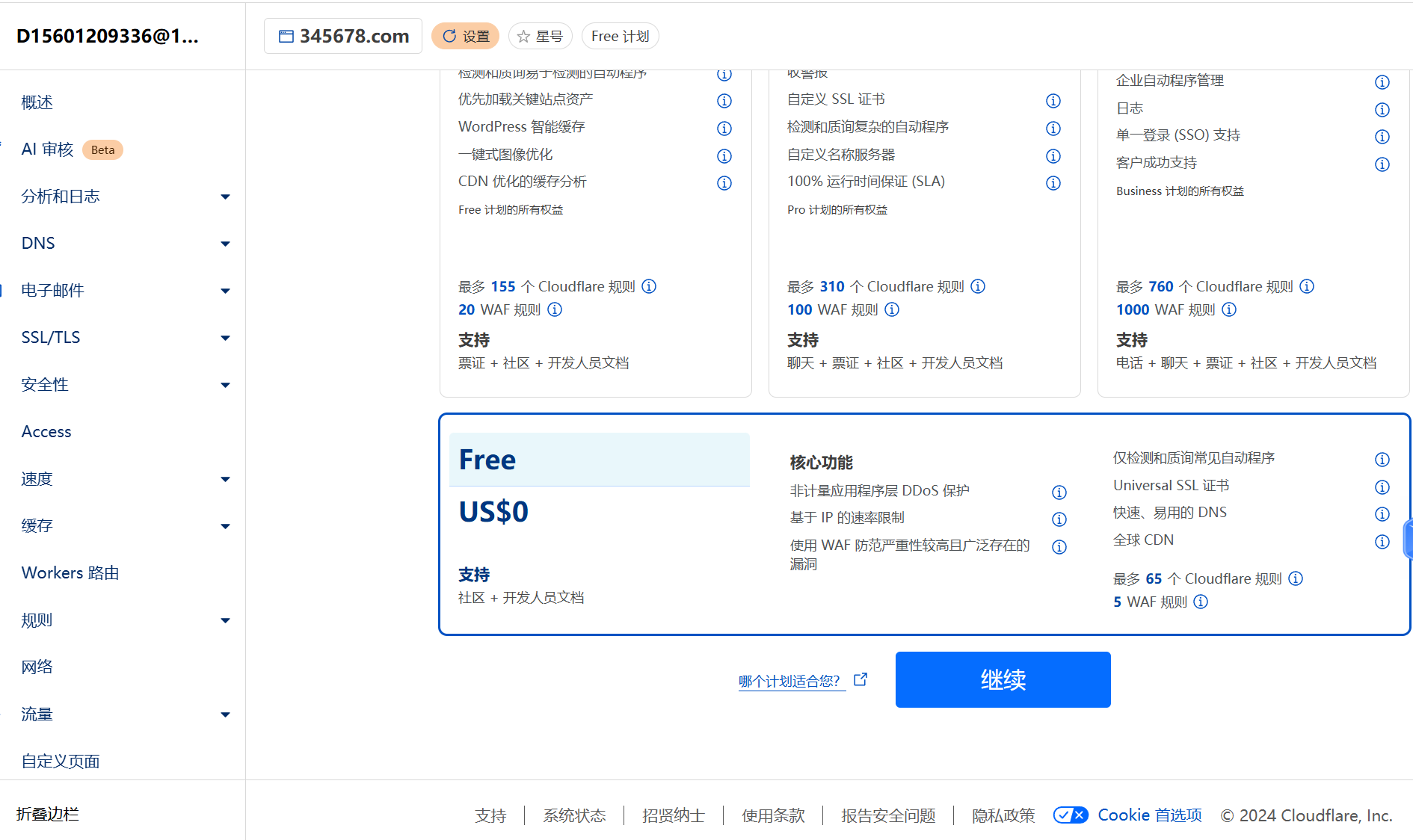
Task: Open 自定义页面 in sidebar
Action: click(61, 761)
